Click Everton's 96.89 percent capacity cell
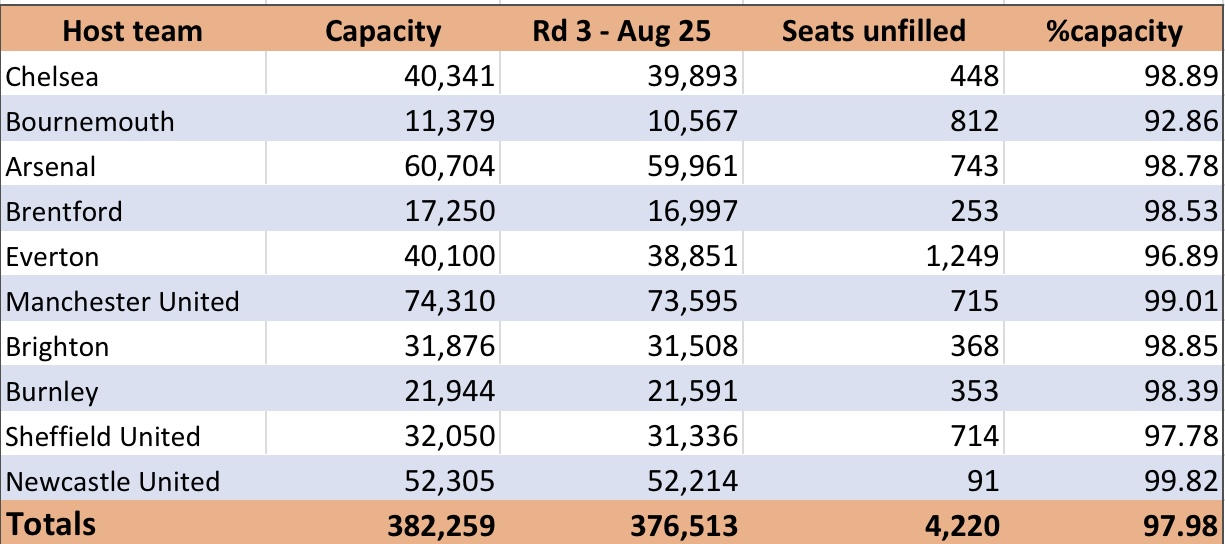The width and height of the screenshot is (1225, 544). (1113, 257)
